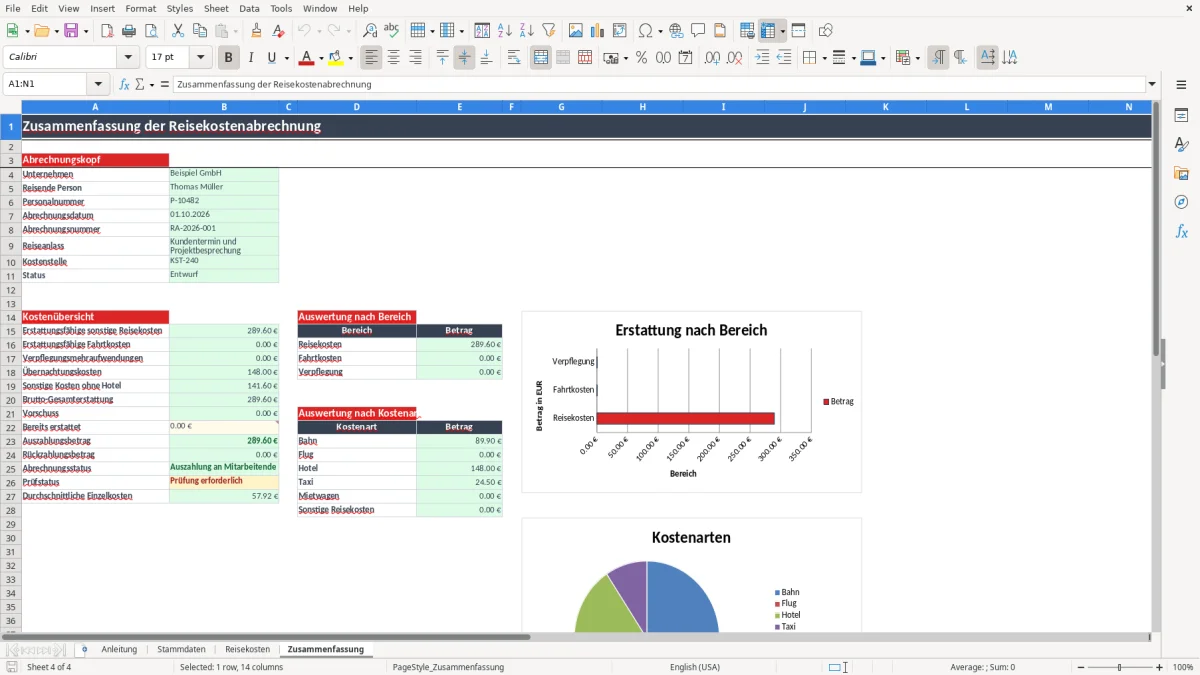This screenshot has height=675, width=1200.
Task: Open the sidebar Properties panel
Action: click(1181, 116)
